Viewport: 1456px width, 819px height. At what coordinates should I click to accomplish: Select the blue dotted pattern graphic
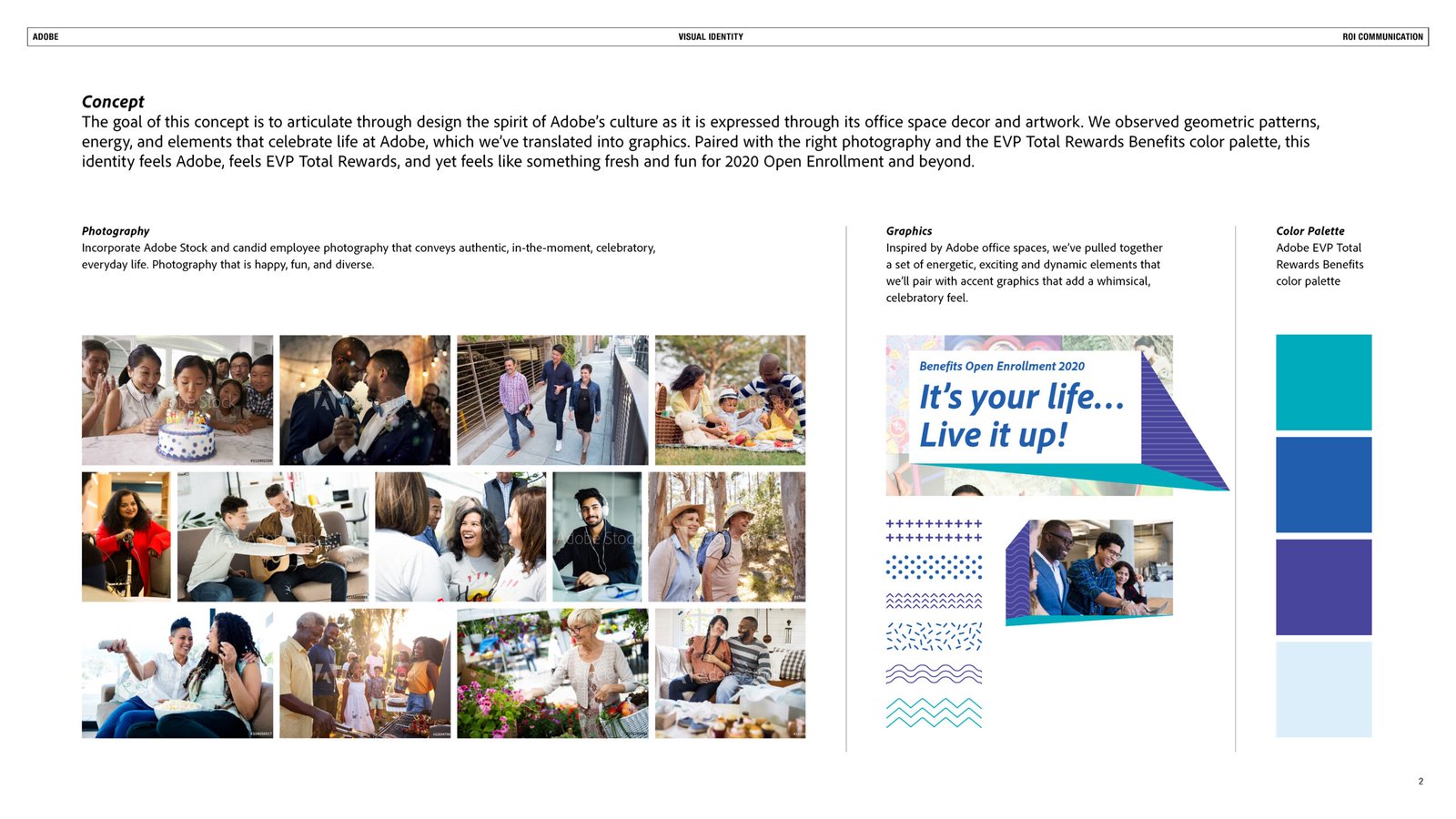click(x=934, y=568)
